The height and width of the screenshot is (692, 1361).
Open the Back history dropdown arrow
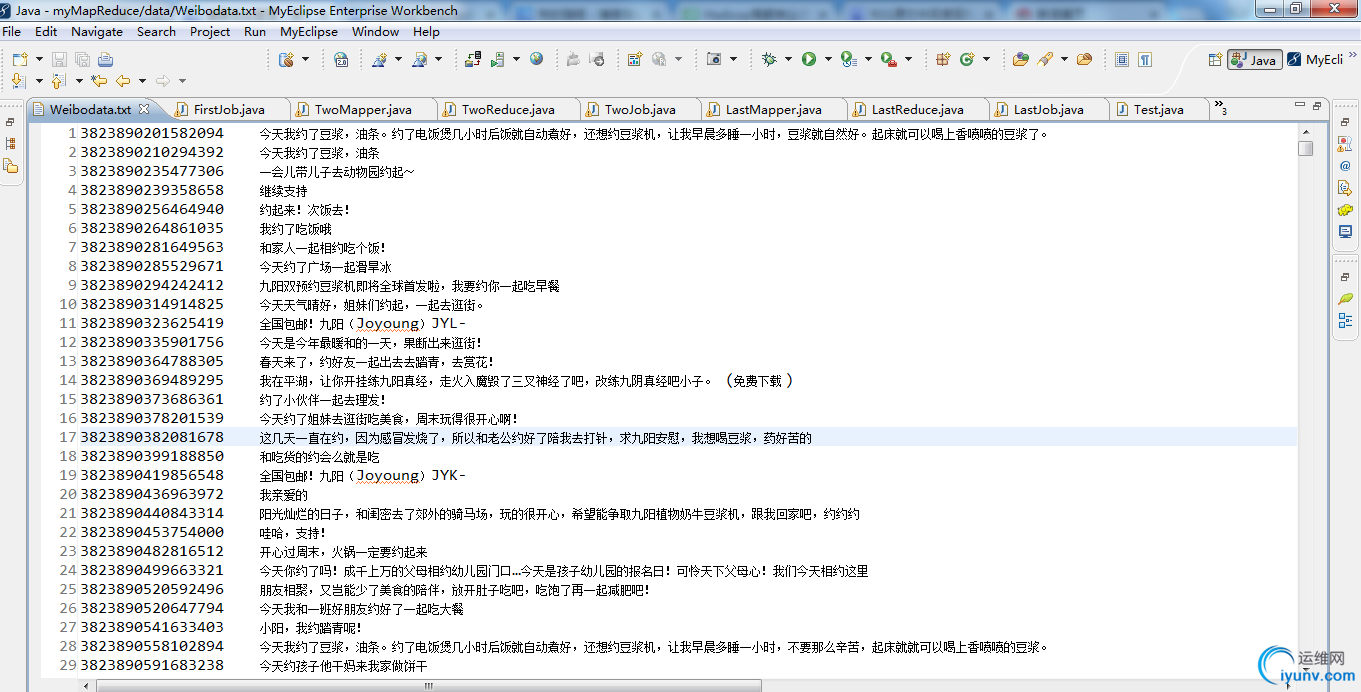142,81
